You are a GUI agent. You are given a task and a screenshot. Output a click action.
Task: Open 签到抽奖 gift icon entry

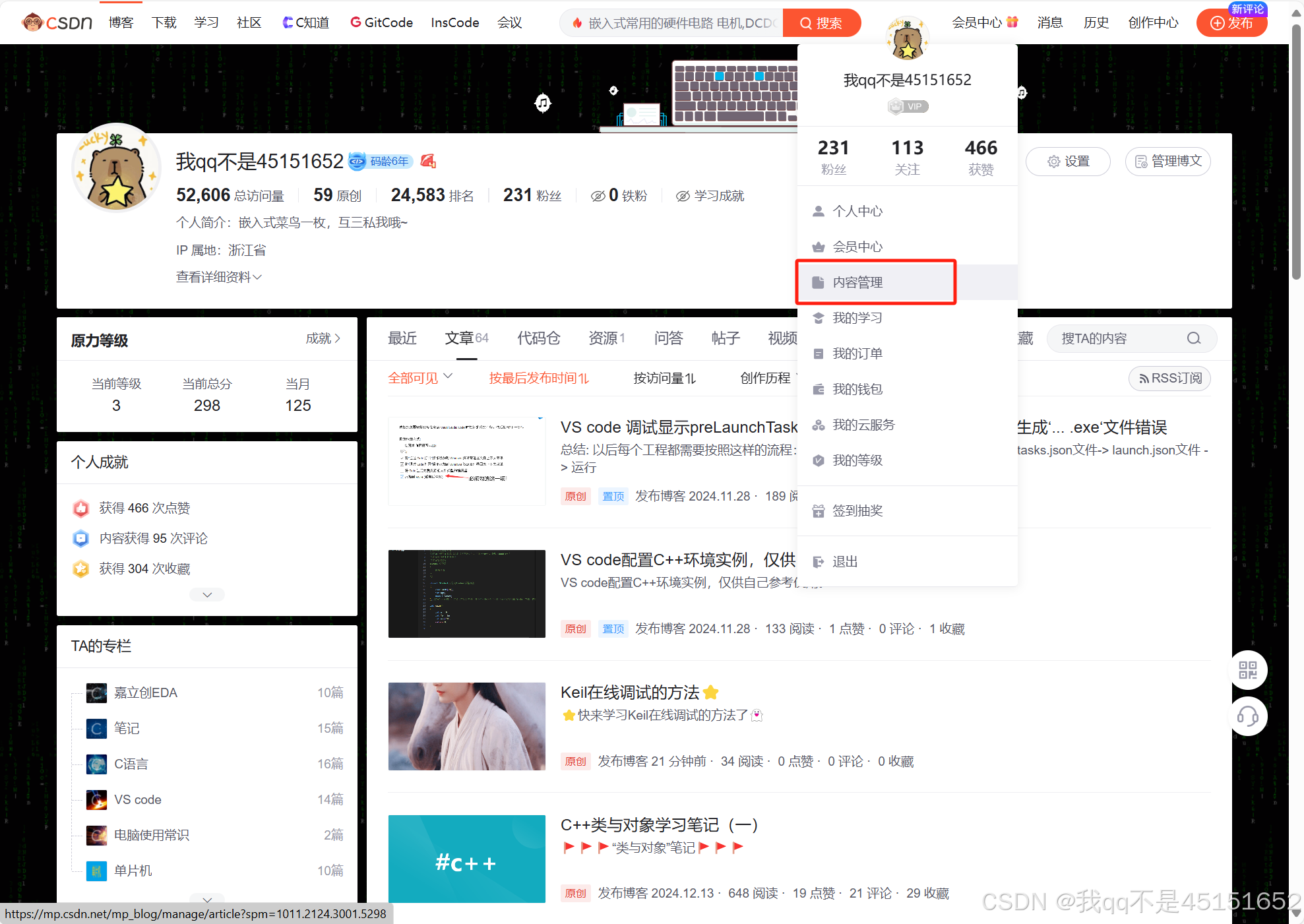coord(818,510)
